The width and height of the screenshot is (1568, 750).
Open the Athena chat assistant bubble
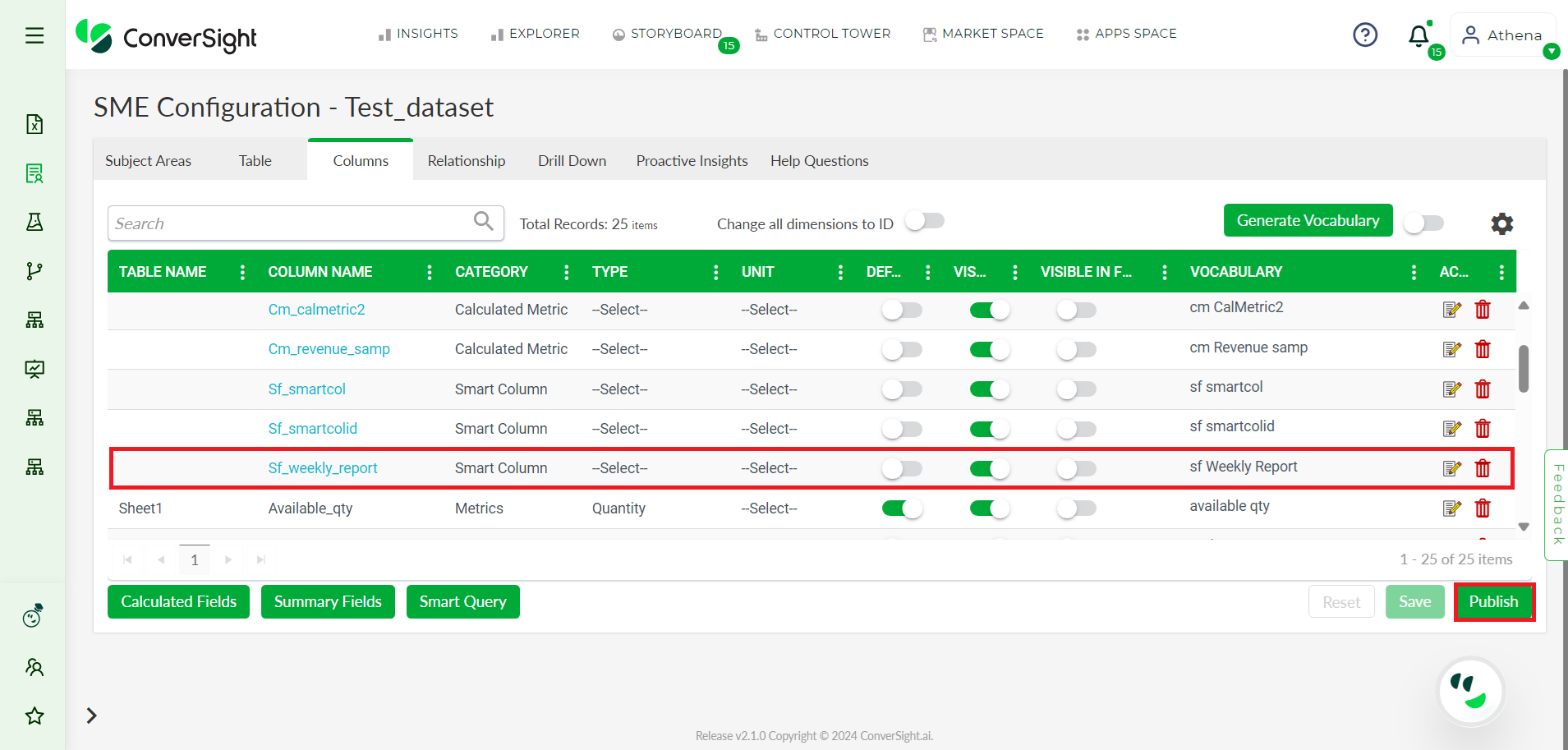coord(1470,692)
